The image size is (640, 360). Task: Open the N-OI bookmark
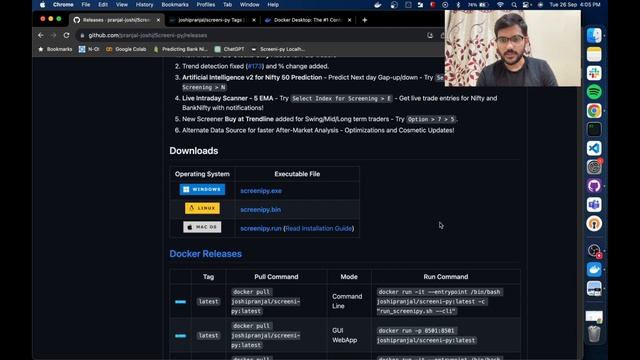(x=89, y=49)
